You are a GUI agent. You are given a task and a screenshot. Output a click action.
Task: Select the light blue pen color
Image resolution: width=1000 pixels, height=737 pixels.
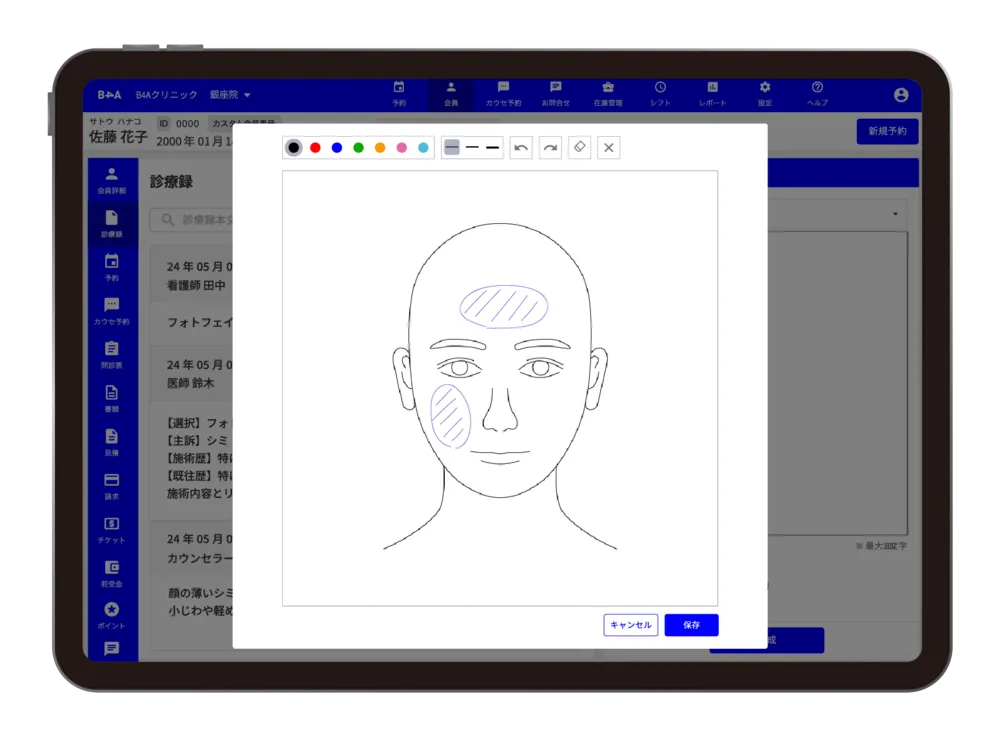coord(423,148)
